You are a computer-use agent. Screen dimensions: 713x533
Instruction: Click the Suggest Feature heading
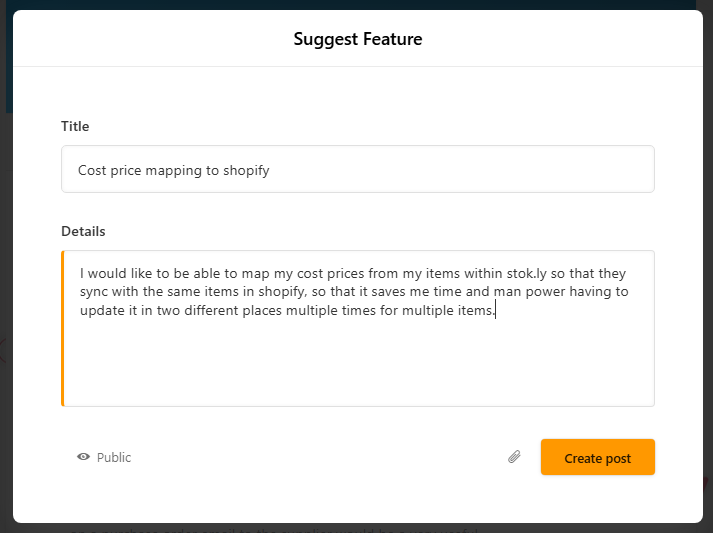point(357,40)
